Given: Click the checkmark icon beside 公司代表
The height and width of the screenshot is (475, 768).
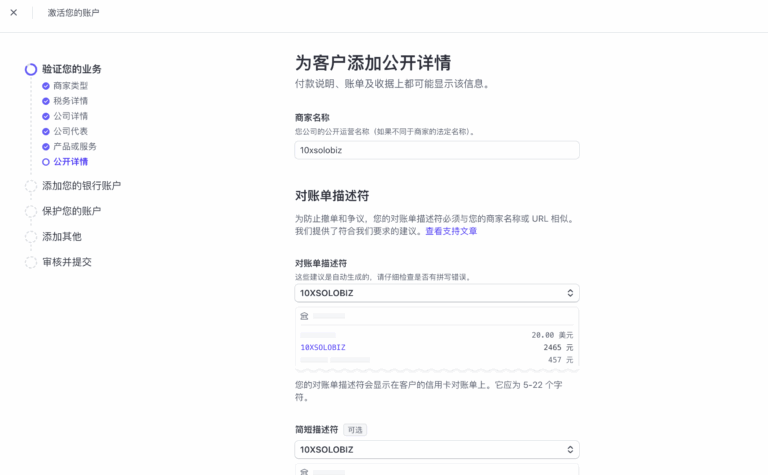Looking at the screenshot, I should (x=46, y=131).
